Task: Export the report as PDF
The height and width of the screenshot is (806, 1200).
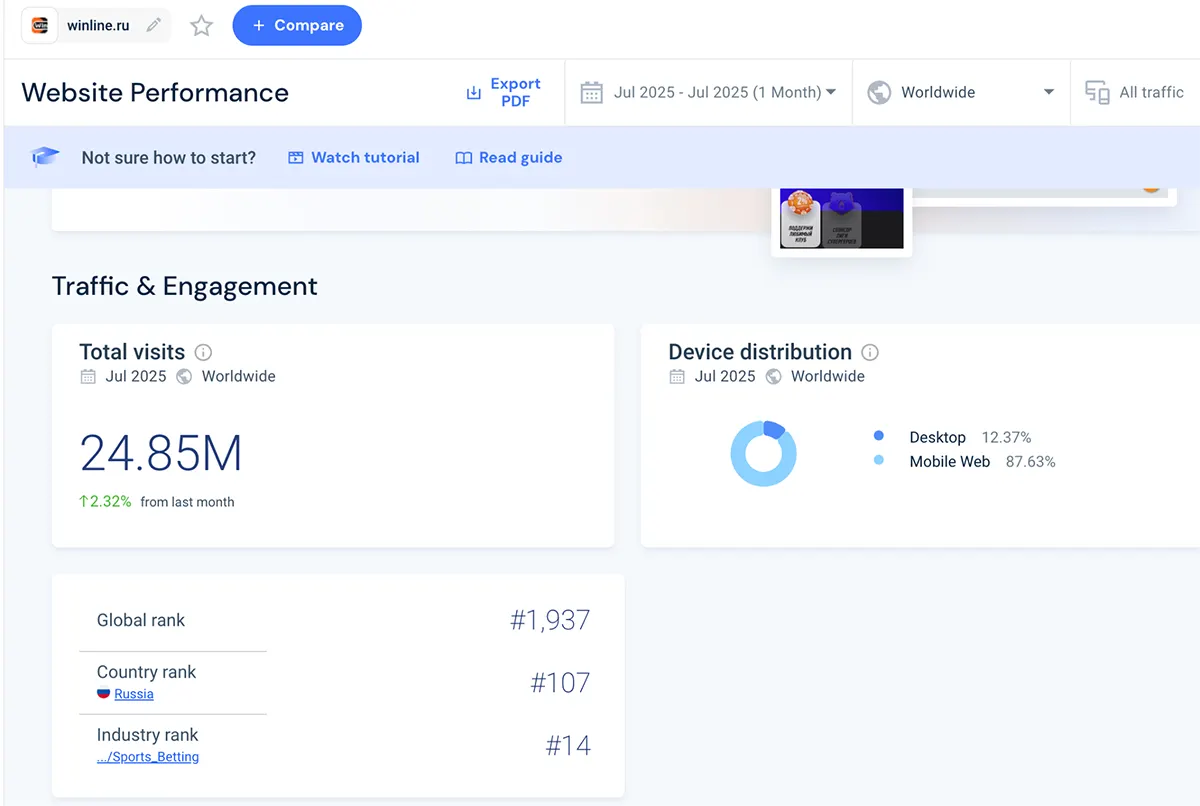Action: point(503,92)
